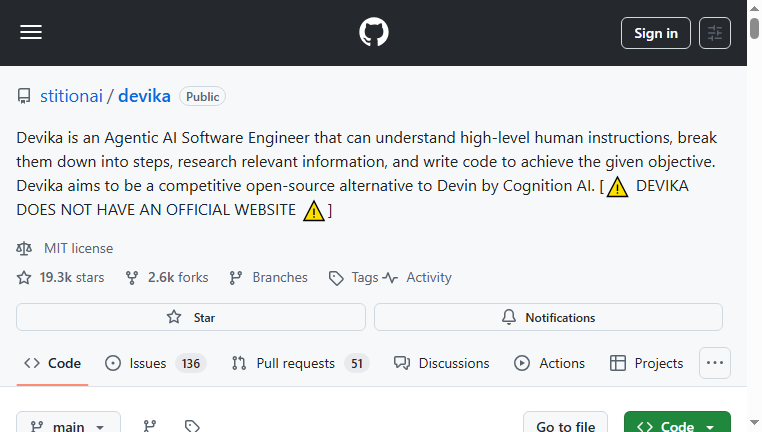This screenshot has width=762, height=432.
Task: Open the Activity link
Action: click(x=429, y=277)
